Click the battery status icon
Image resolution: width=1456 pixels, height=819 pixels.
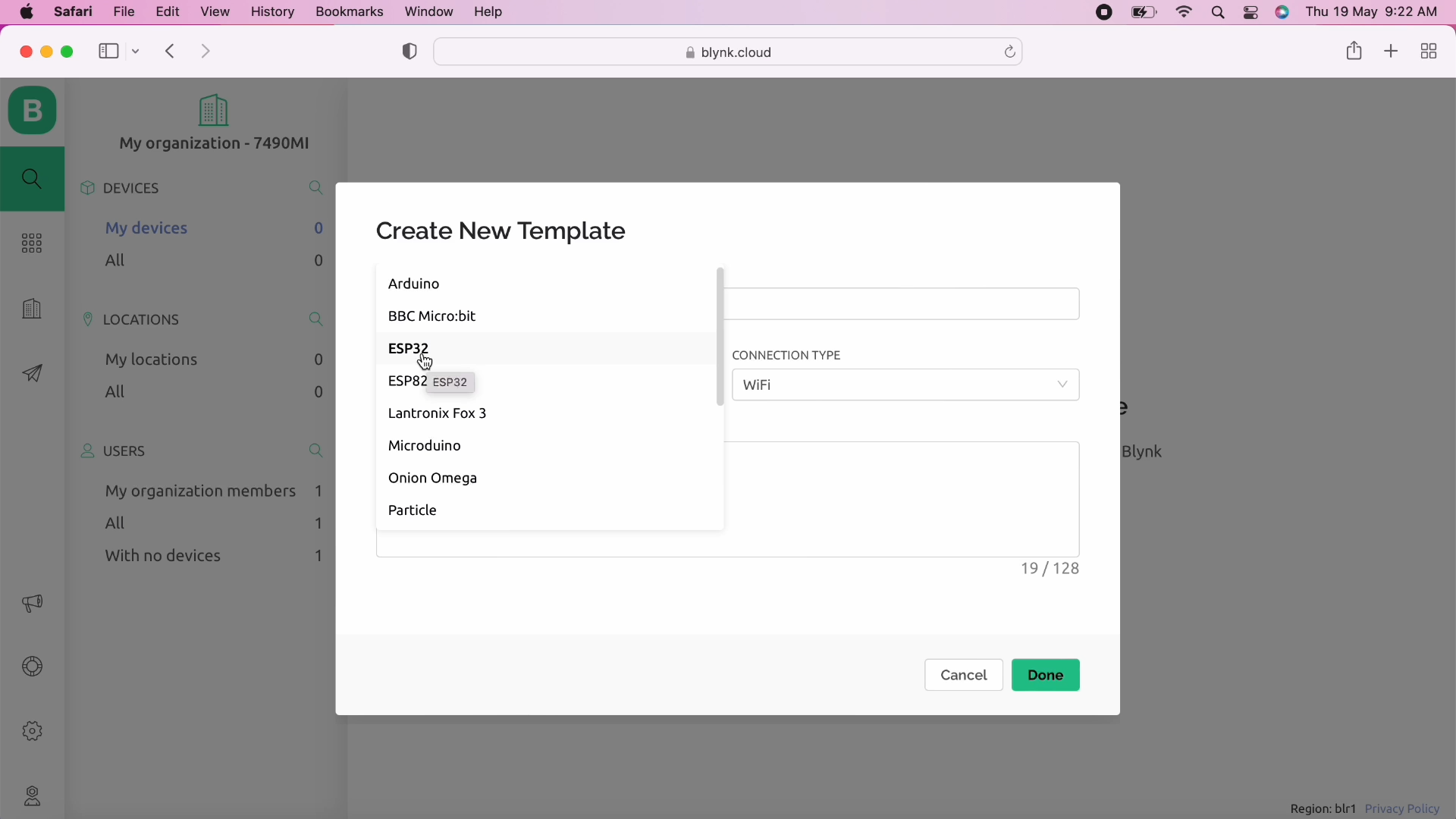point(1144,13)
